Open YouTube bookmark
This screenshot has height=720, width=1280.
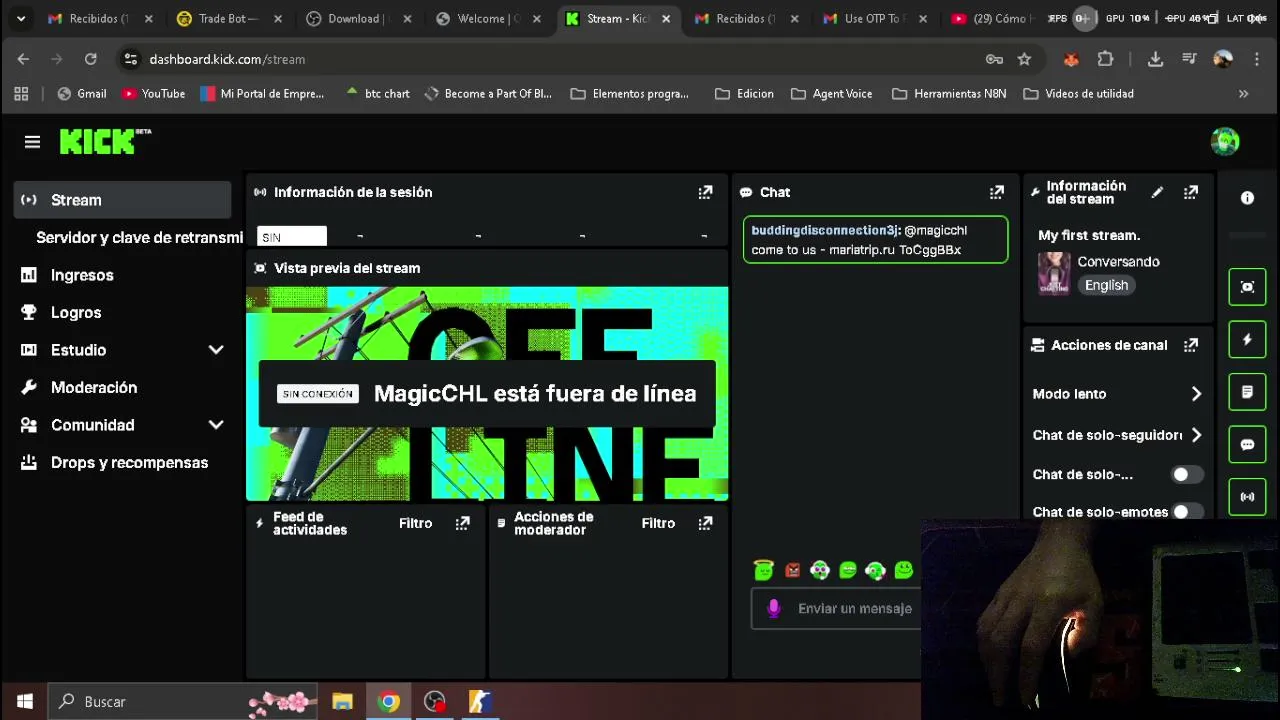point(153,93)
